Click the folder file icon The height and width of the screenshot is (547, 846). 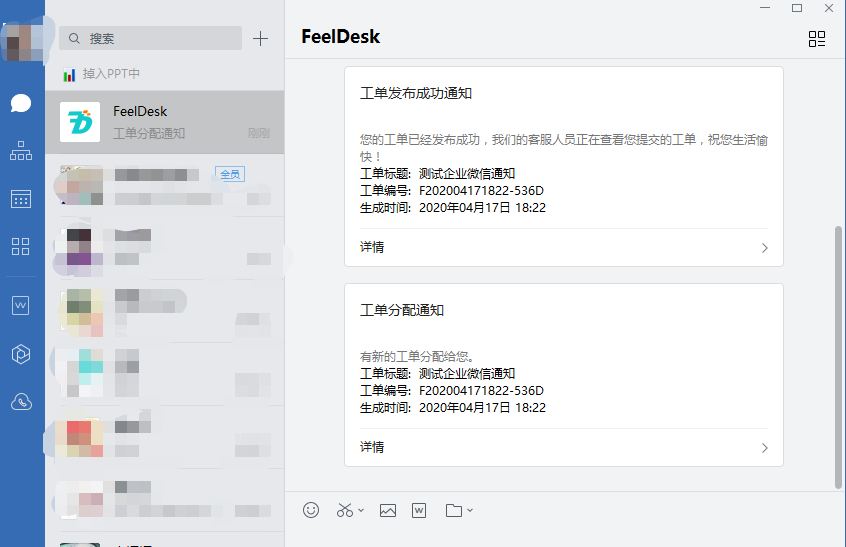[454, 510]
